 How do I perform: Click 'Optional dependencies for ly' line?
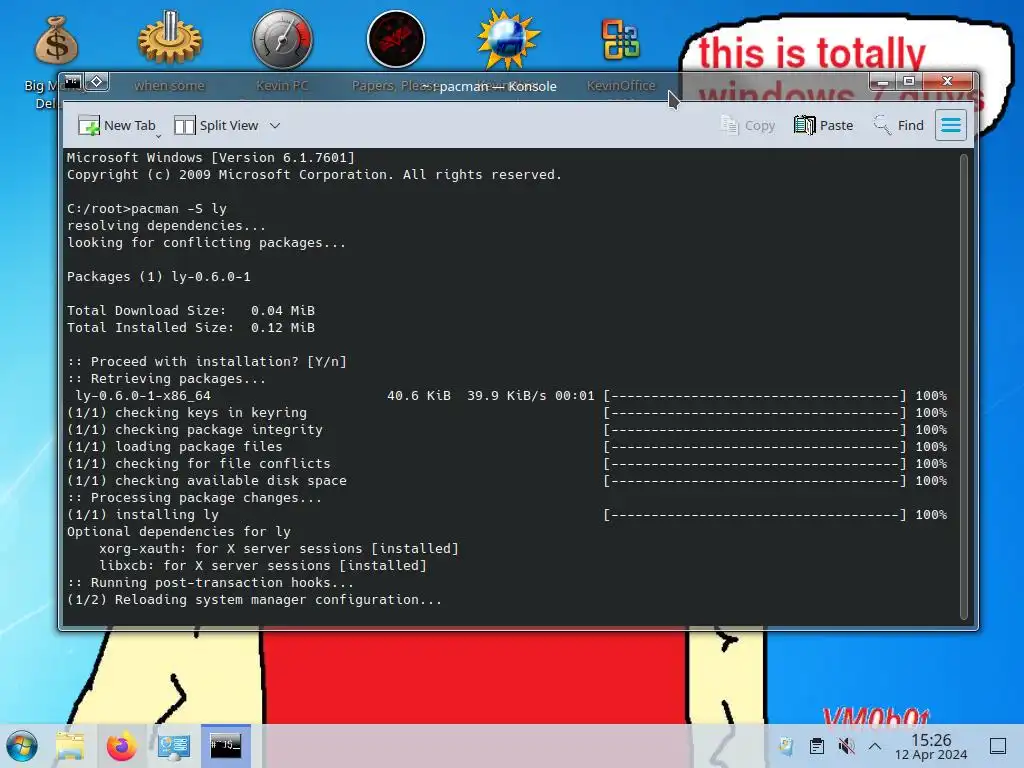(x=179, y=531)
